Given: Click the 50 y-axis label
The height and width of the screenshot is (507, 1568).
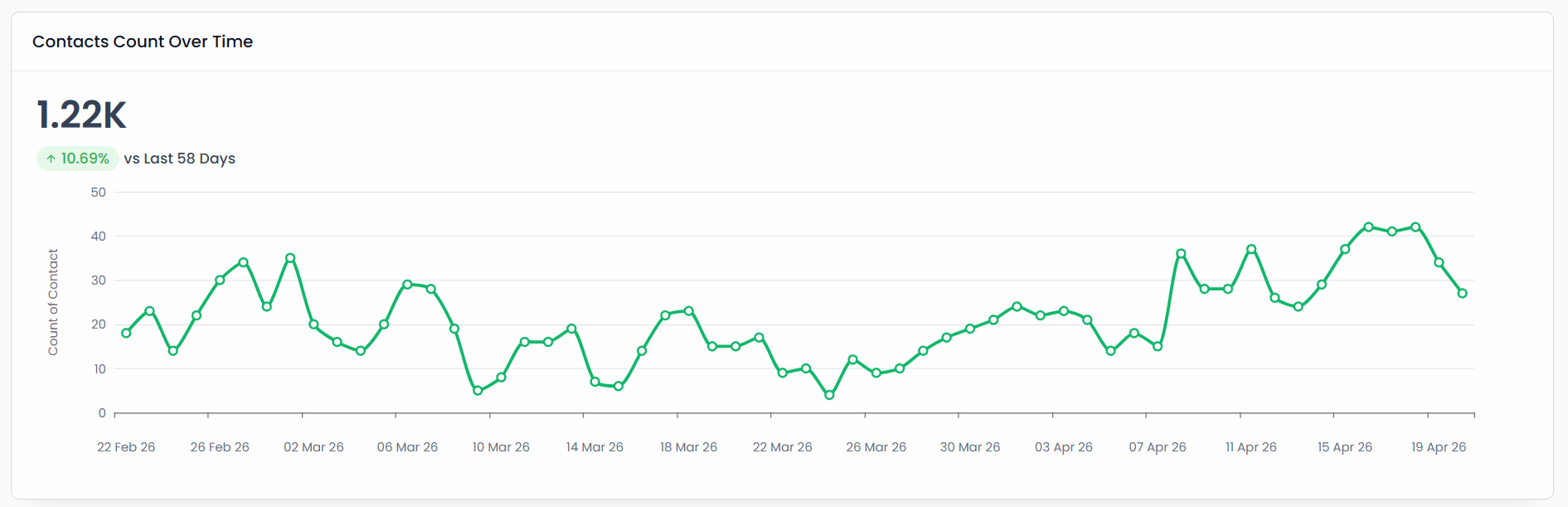Looking at the screenshot, I should [99, 193].
